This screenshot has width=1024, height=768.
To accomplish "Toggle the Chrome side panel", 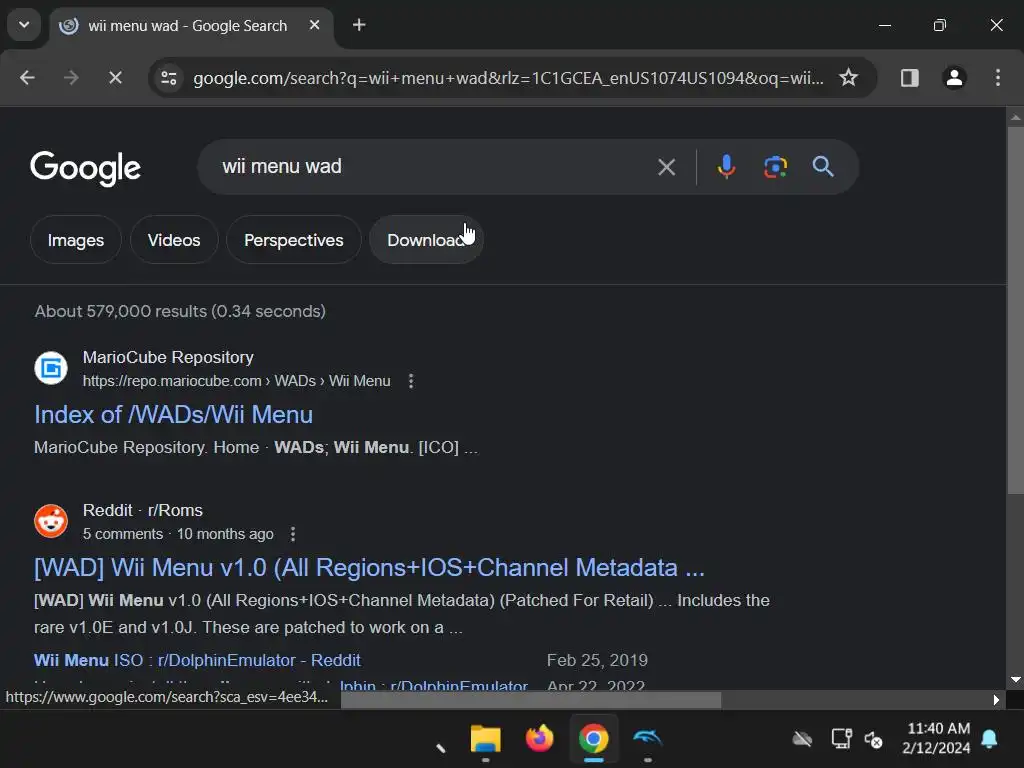I will (910, 78).
